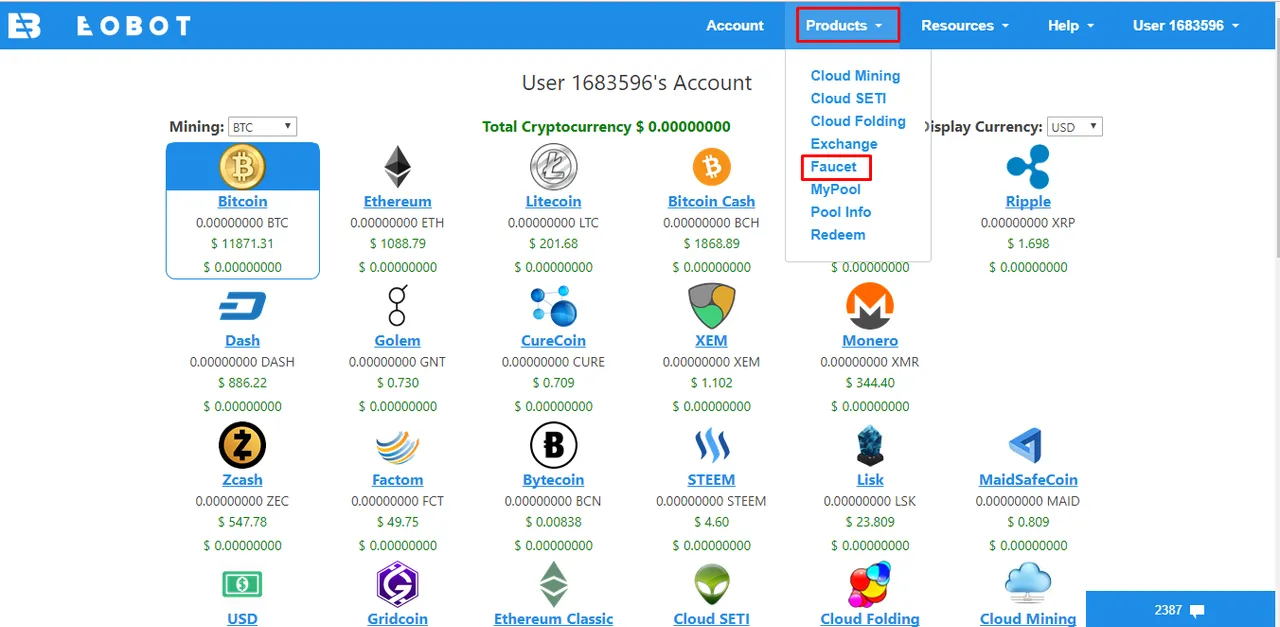
Task: Click the Factom icon
Action: (398, 445)
